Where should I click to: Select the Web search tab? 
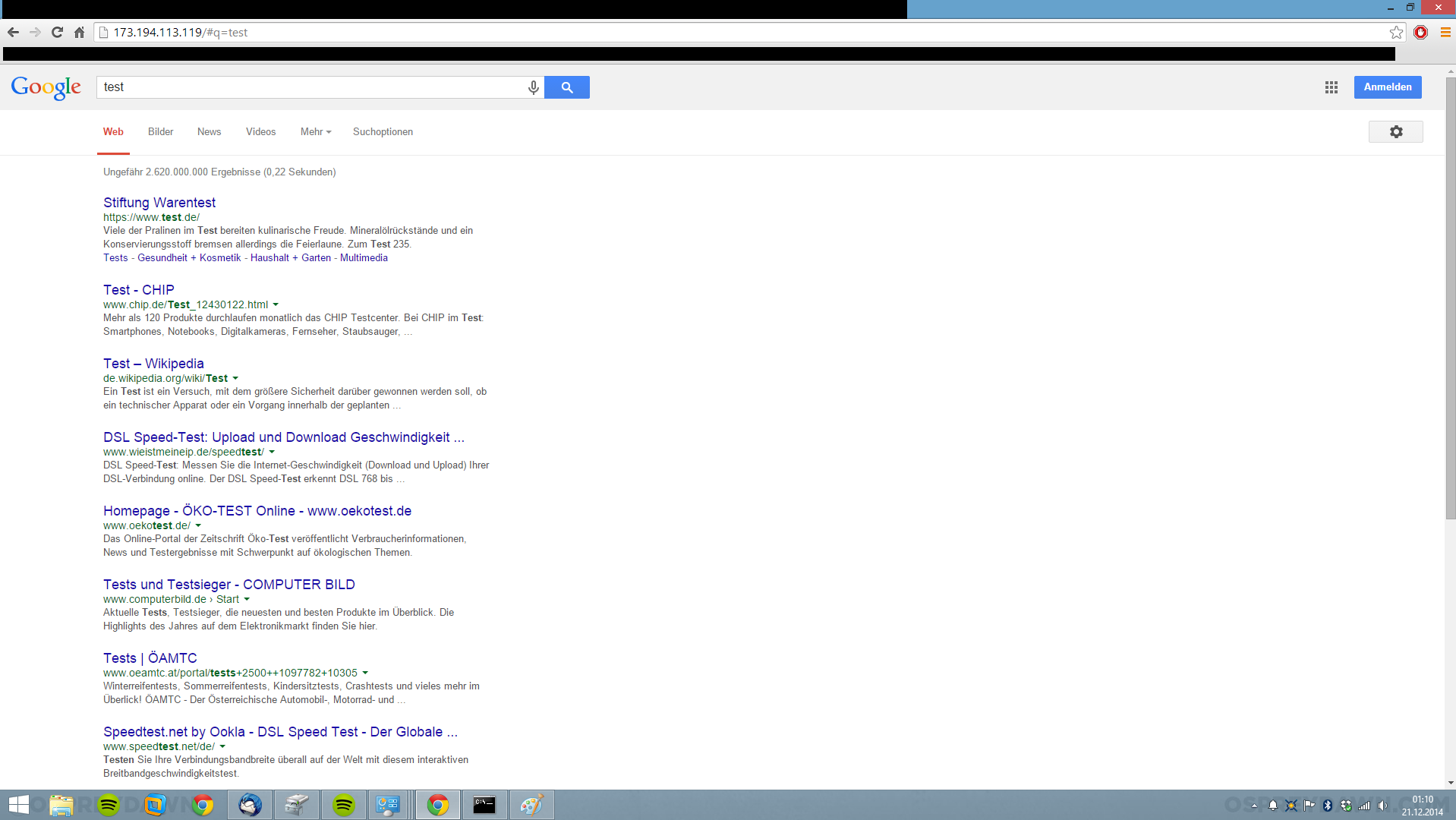point(113,131)
